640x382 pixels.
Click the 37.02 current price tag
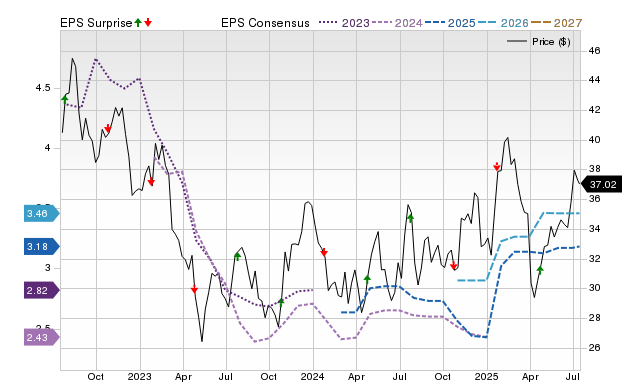(601, 184)
